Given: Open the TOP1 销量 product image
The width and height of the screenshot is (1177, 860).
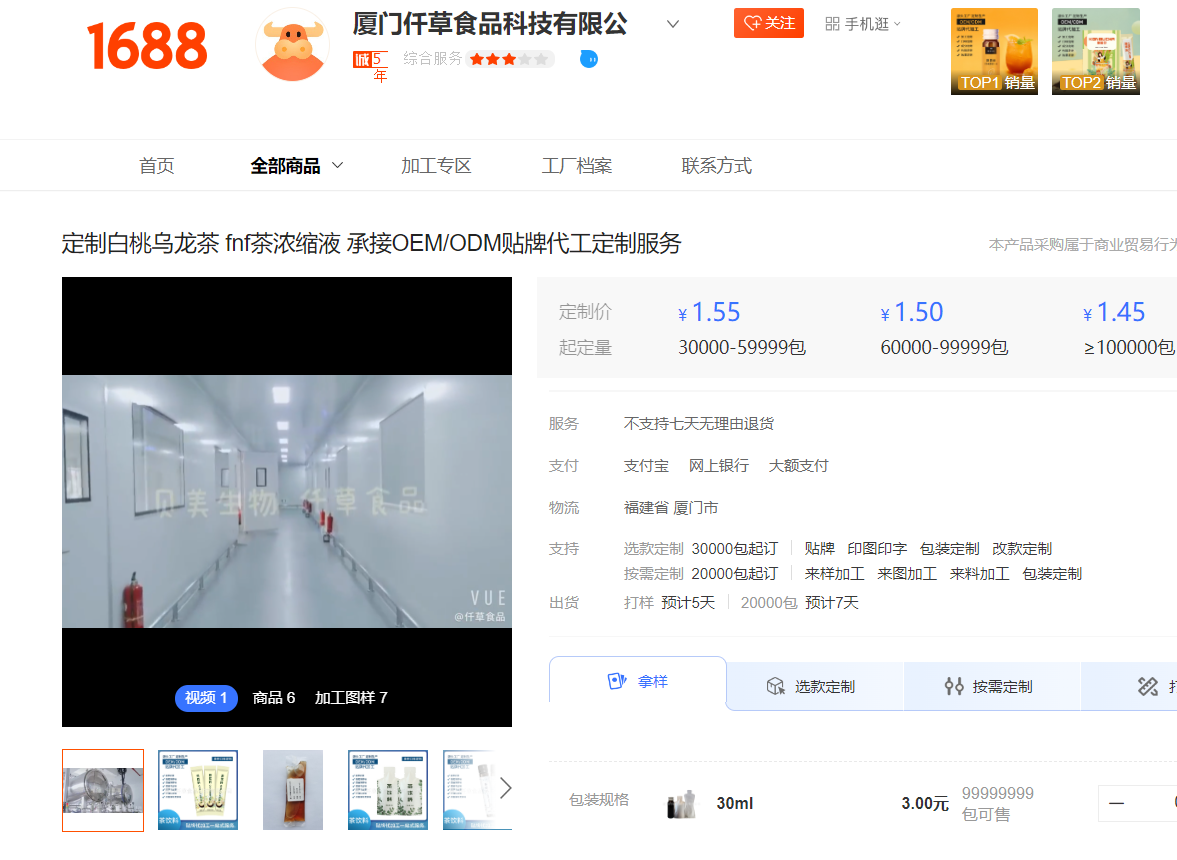Looking at the screenshot, I should (x=994, y=51).
